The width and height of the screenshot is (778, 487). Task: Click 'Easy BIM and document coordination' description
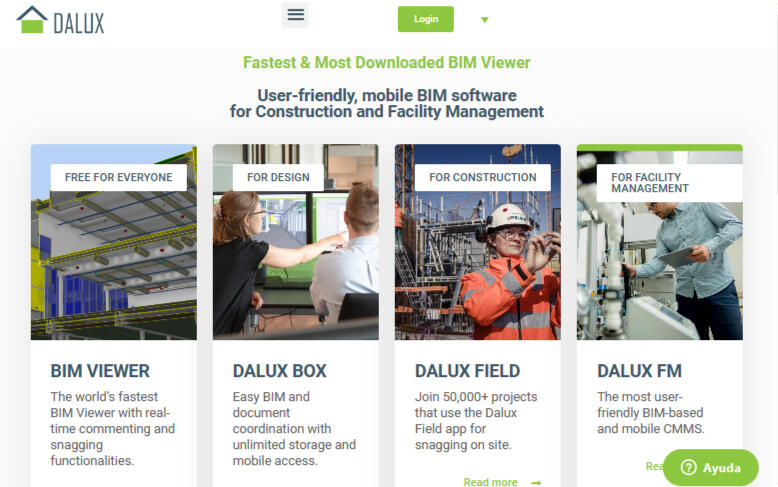click(294, 428)
